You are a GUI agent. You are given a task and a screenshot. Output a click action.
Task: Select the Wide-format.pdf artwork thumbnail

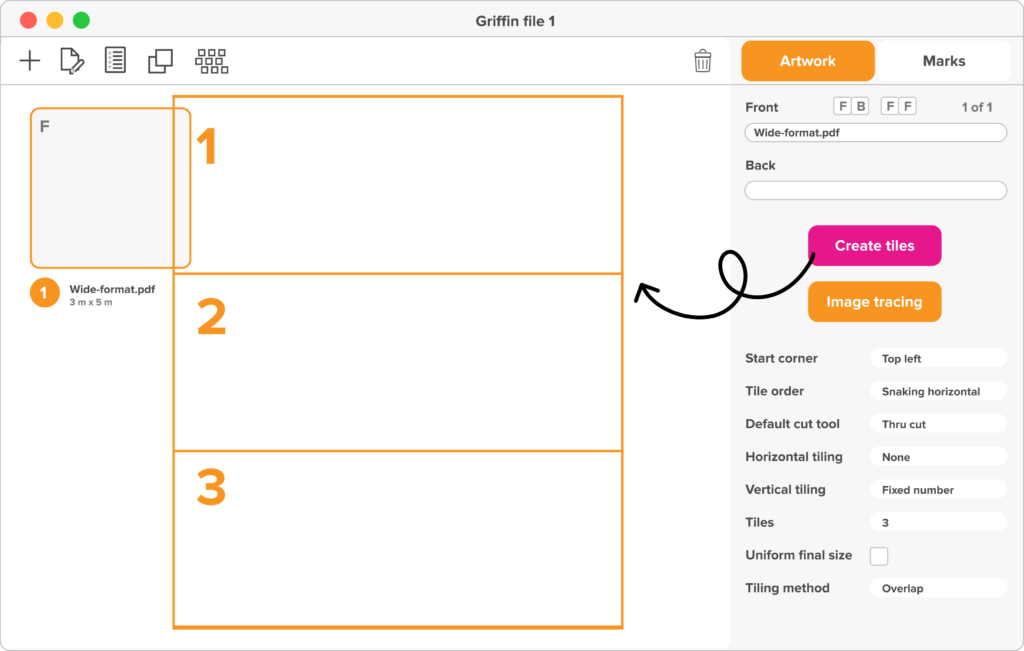pyautogui.click(x=110, y=188)
